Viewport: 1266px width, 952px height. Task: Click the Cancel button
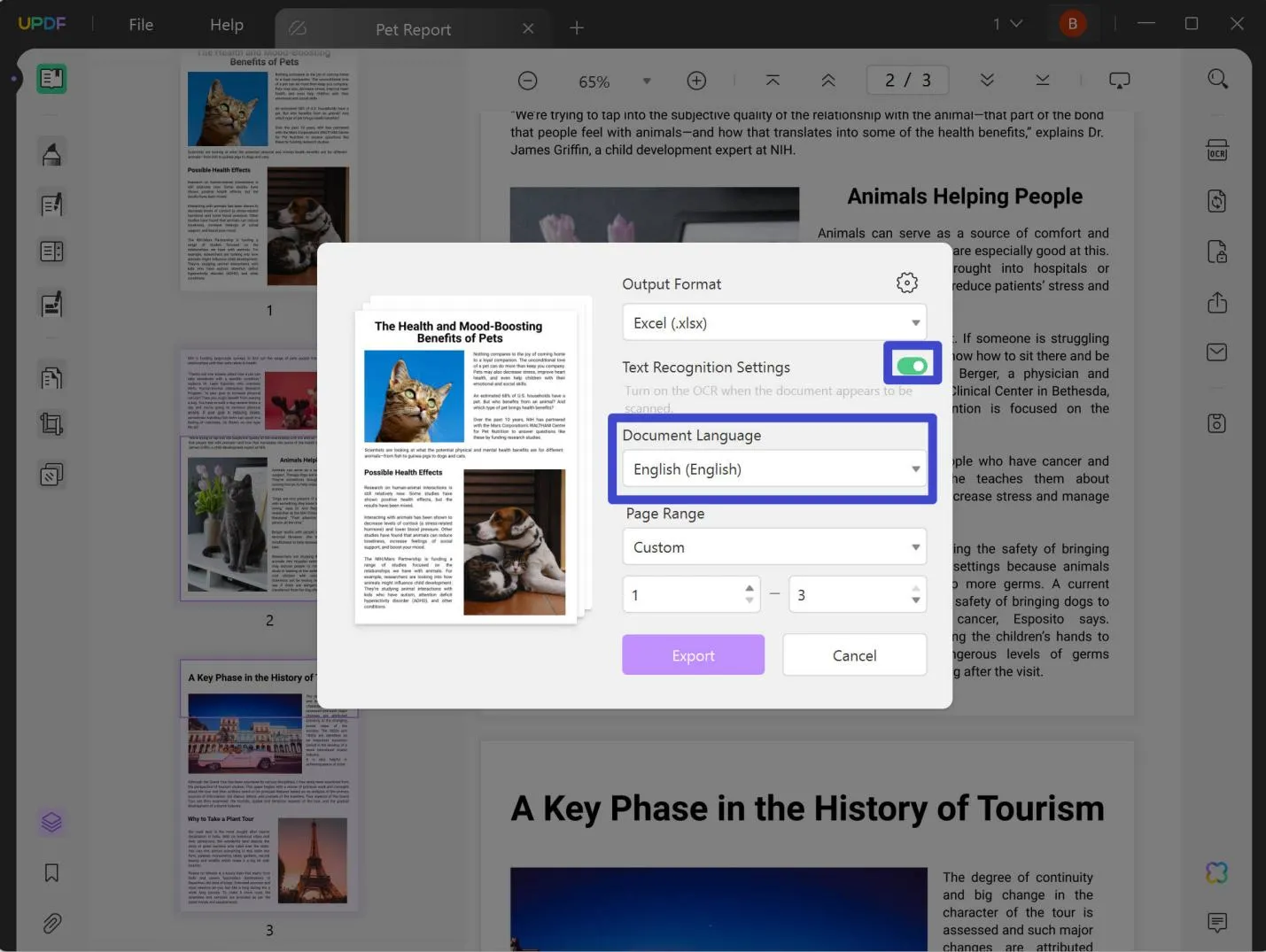click(x=854, y=655)
